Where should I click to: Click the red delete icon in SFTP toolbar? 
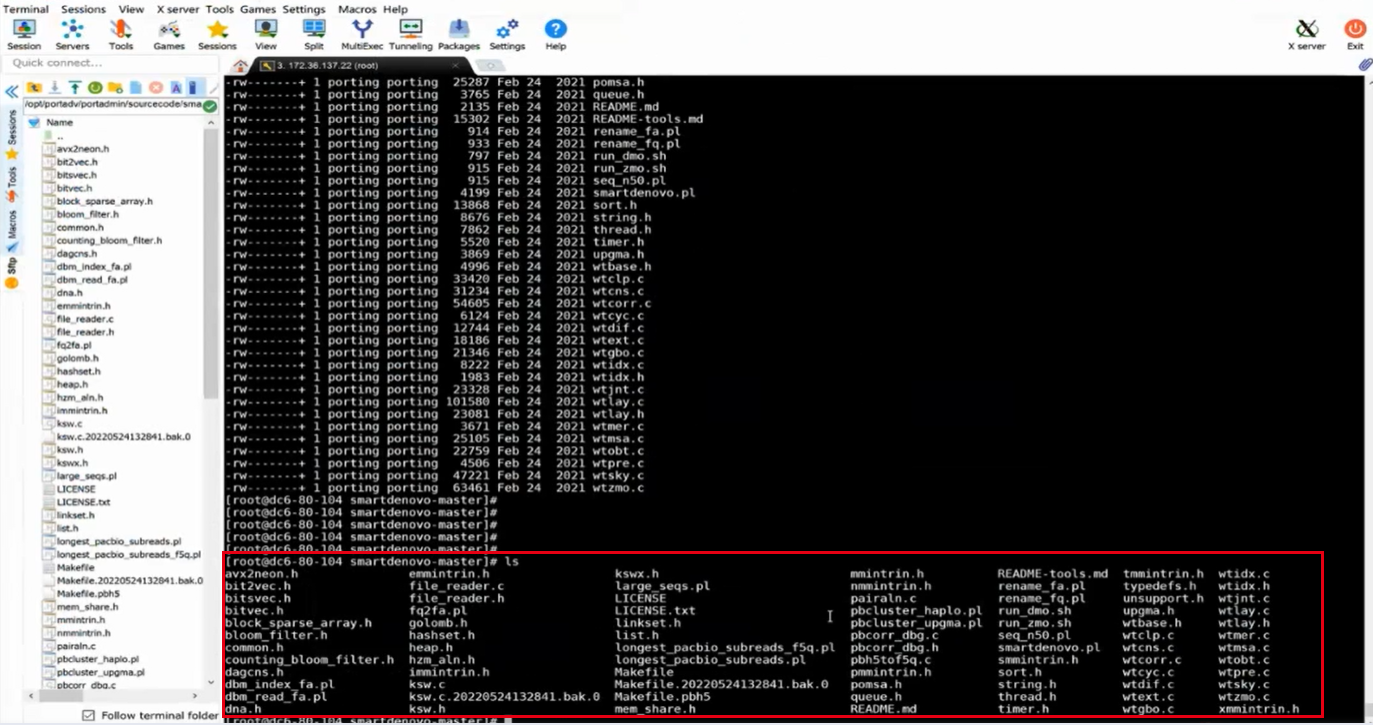tap(155, 88)
